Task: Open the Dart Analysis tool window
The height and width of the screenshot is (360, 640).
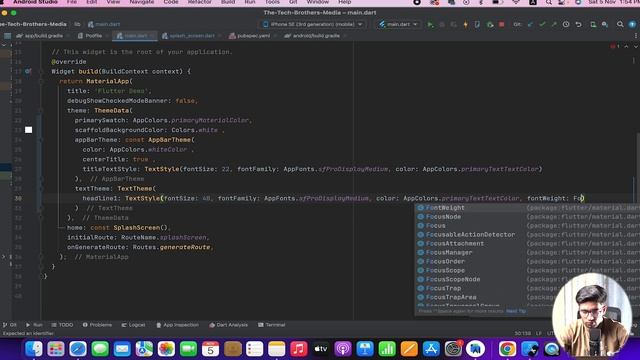Action: 228,325
